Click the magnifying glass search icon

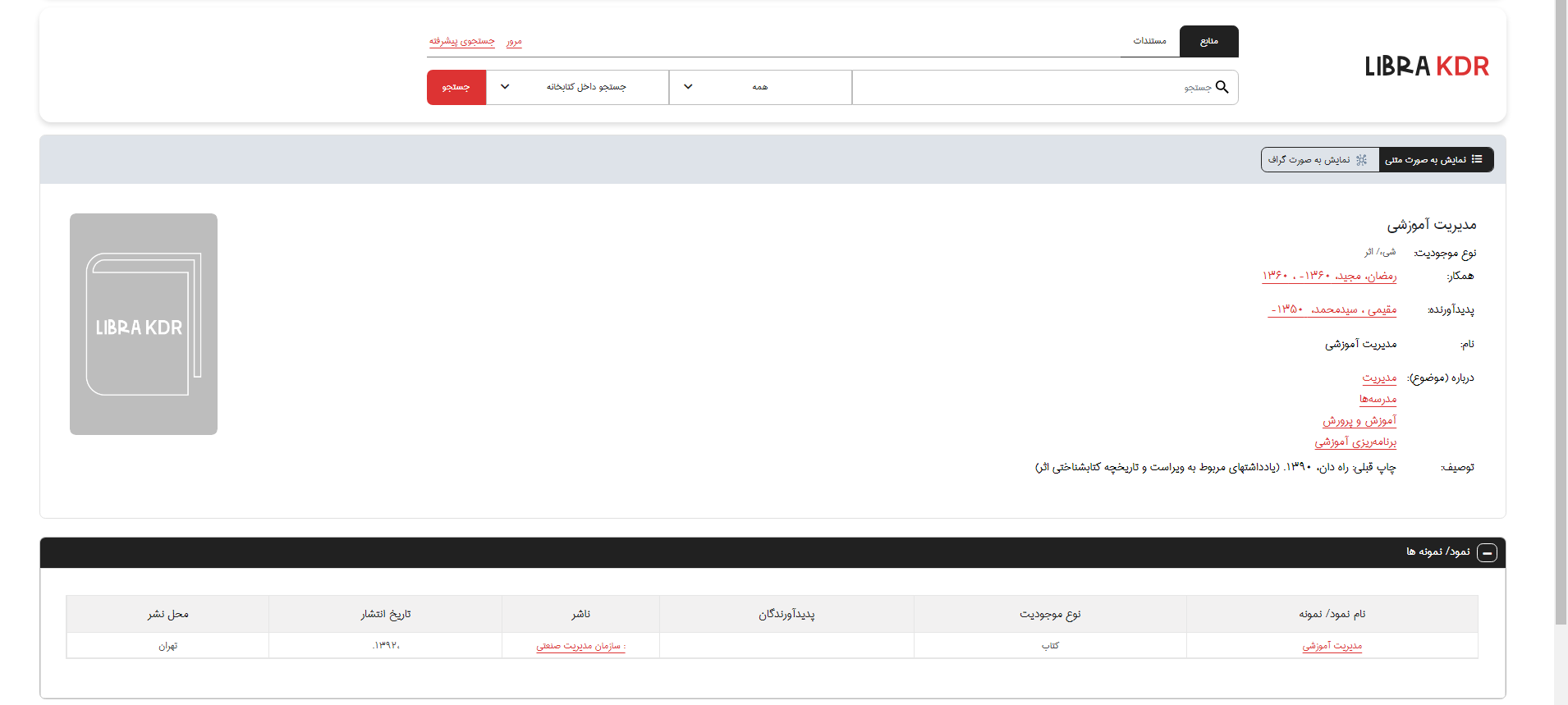click(x=1222, y=87)
